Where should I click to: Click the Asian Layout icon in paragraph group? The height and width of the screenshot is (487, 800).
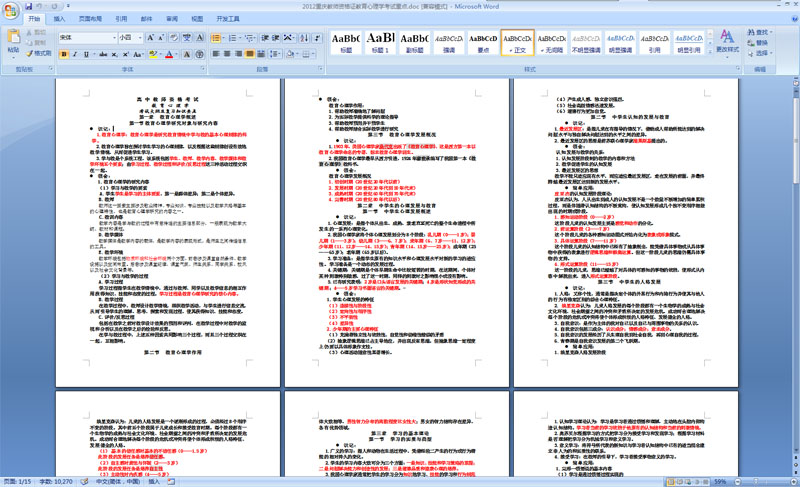click(x=289, y=38)
